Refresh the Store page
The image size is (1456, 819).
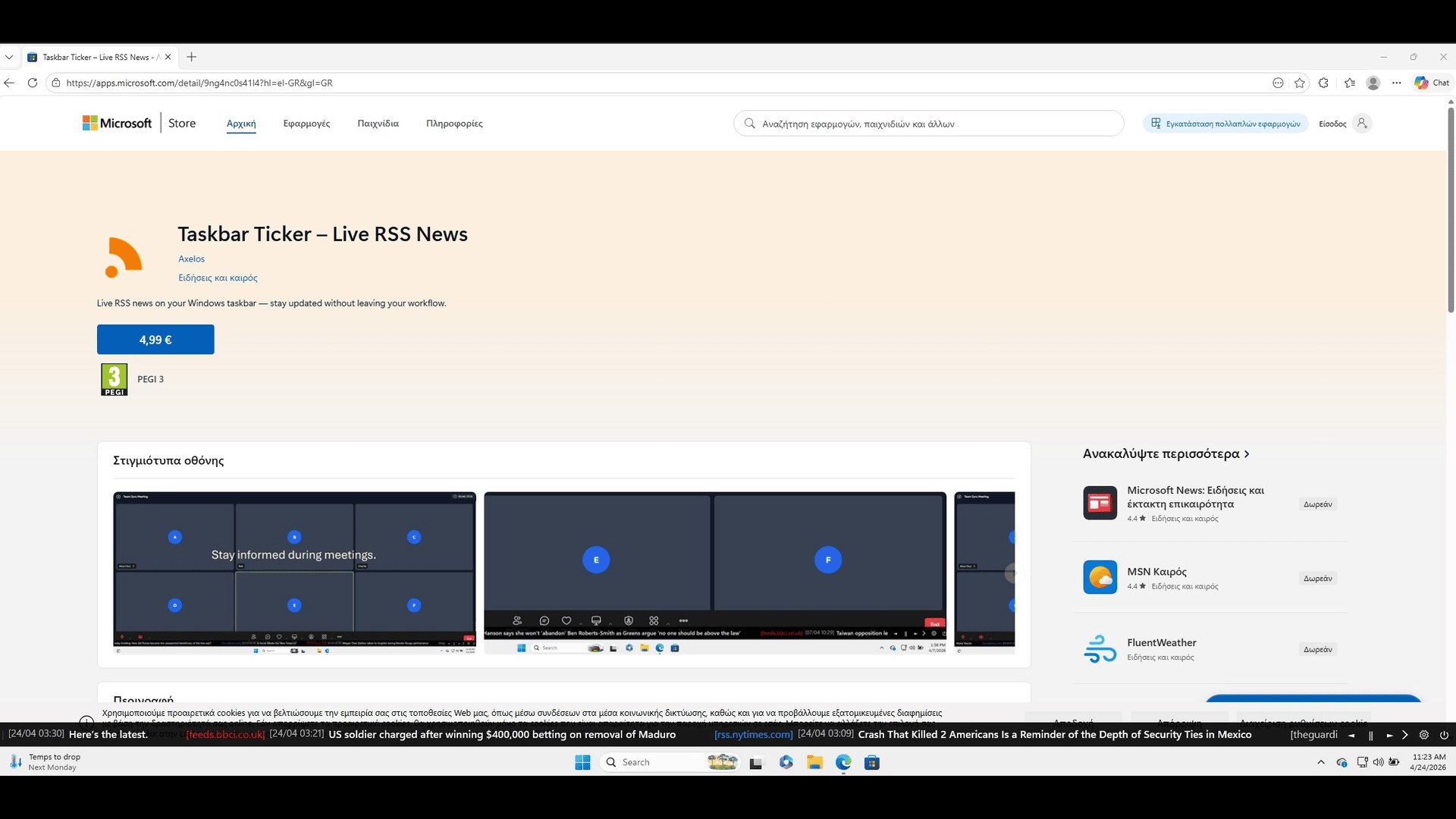[x=33, y=83]
